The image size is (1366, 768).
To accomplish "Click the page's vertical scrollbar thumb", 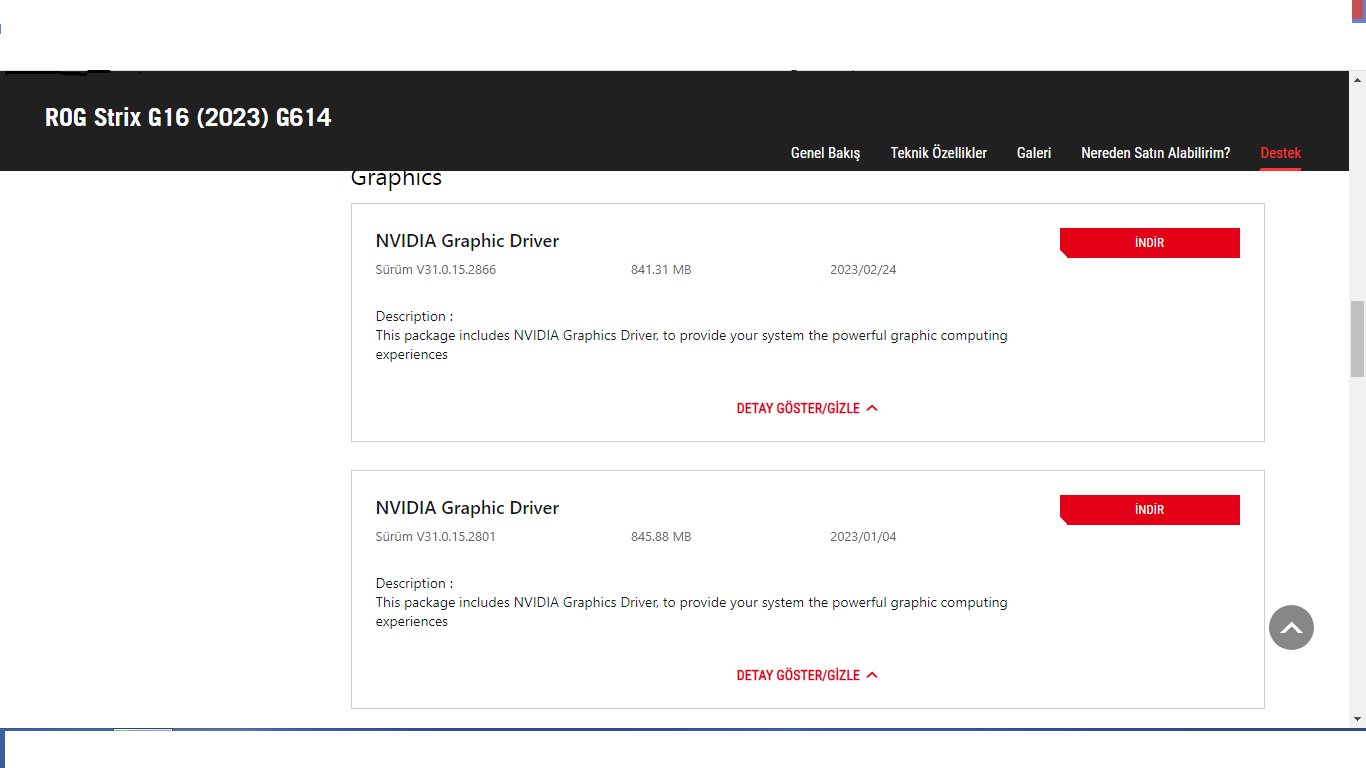I will (x=1357, y=339).
